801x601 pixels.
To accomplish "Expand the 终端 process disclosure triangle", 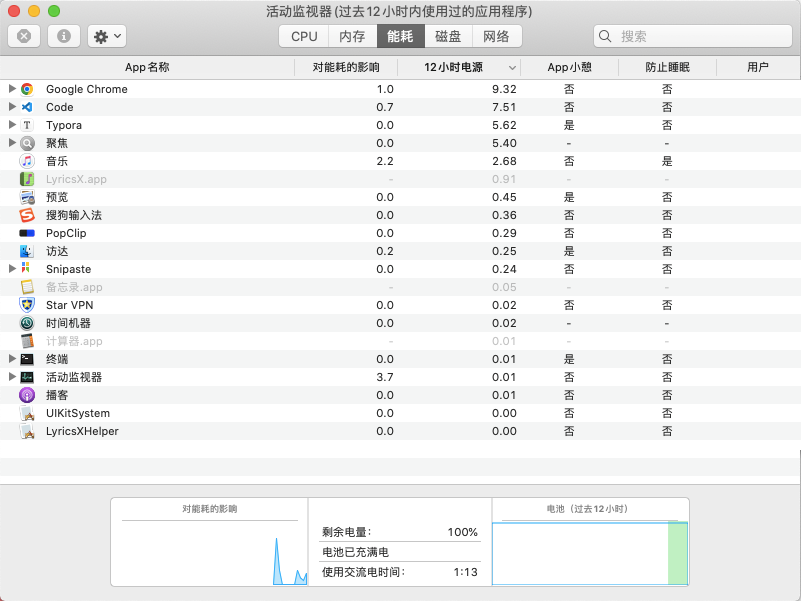I will point(12,359).
